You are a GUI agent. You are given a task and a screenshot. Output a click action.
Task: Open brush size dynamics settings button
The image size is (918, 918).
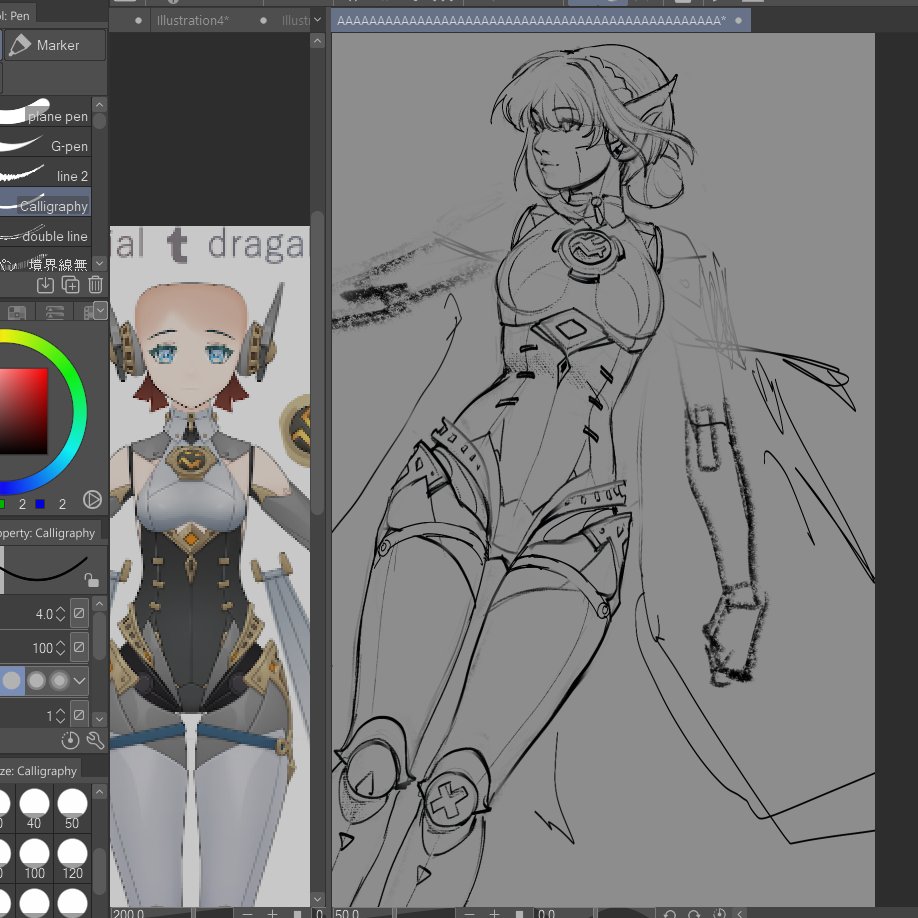79,614
